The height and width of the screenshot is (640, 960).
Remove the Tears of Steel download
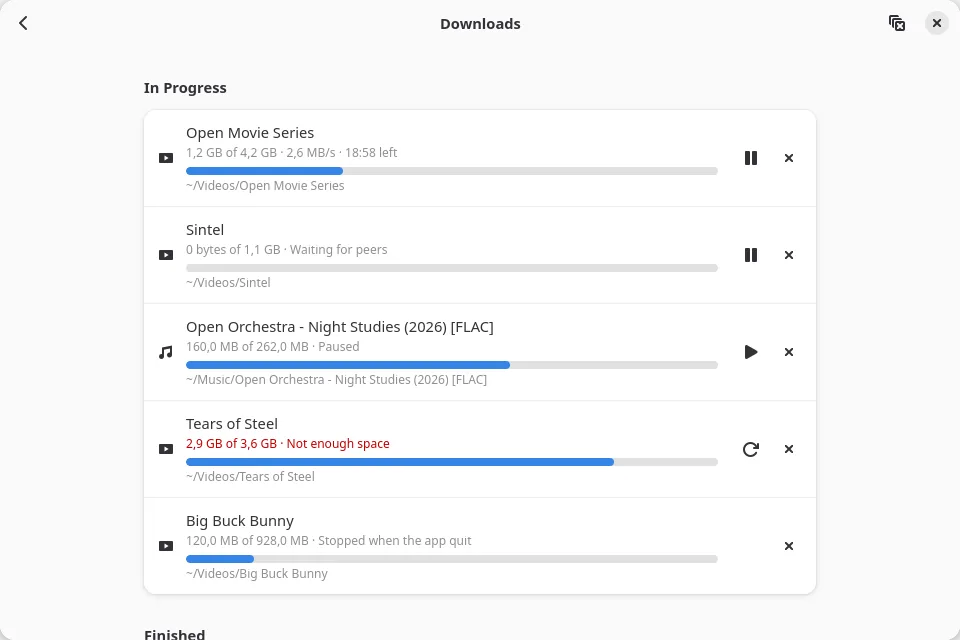pos(789,449)
